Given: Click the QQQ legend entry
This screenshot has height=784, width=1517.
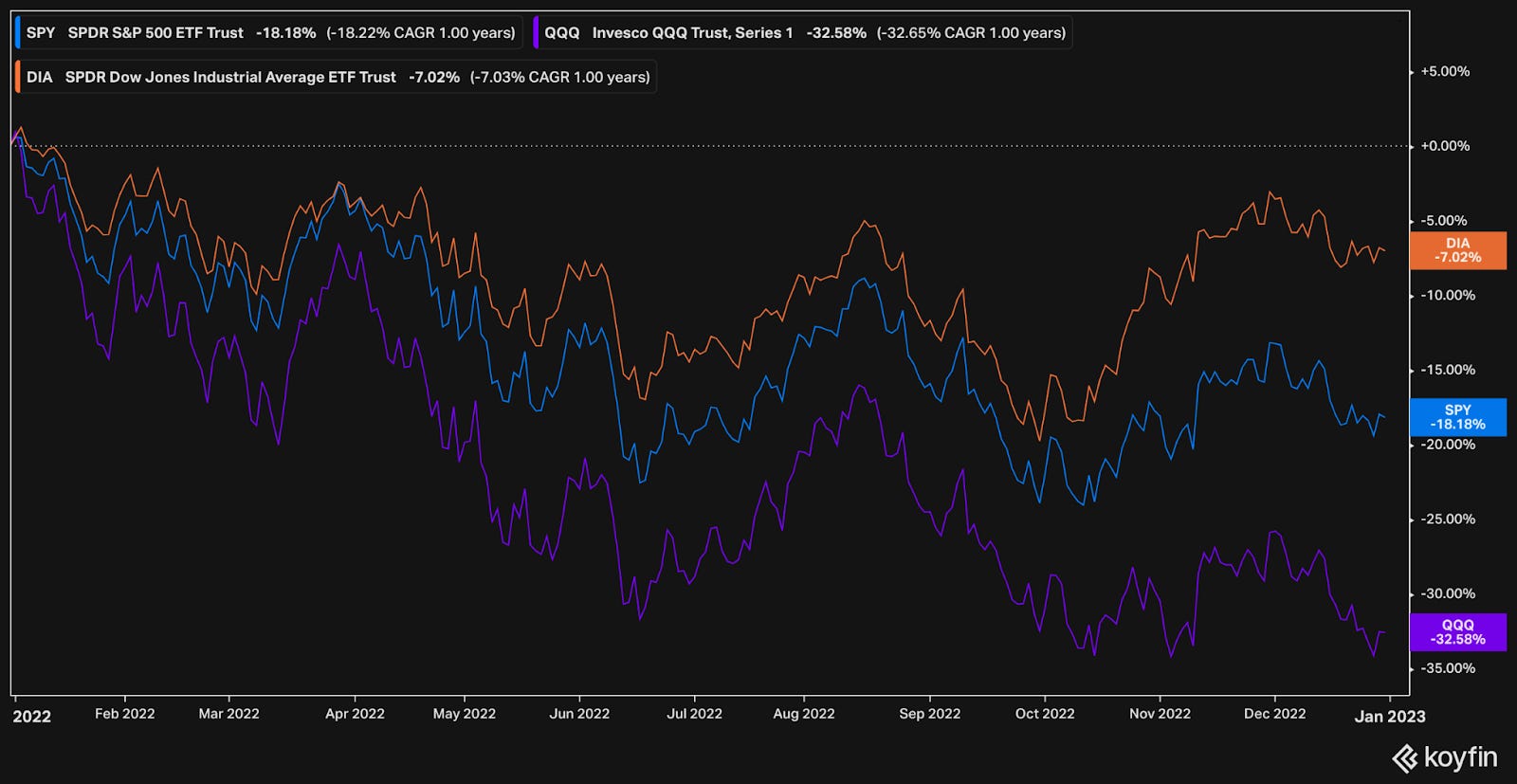Looking at the screenshot, I should tap(802, 32).
